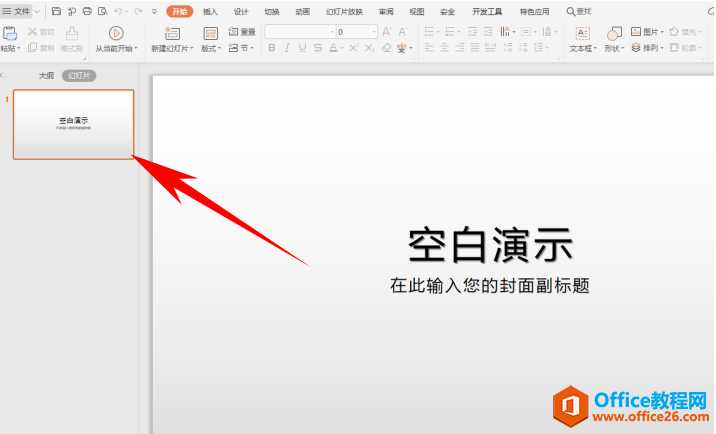
Task: Expand the 文件 menu dropdown arrow
Action: (38, 11)
